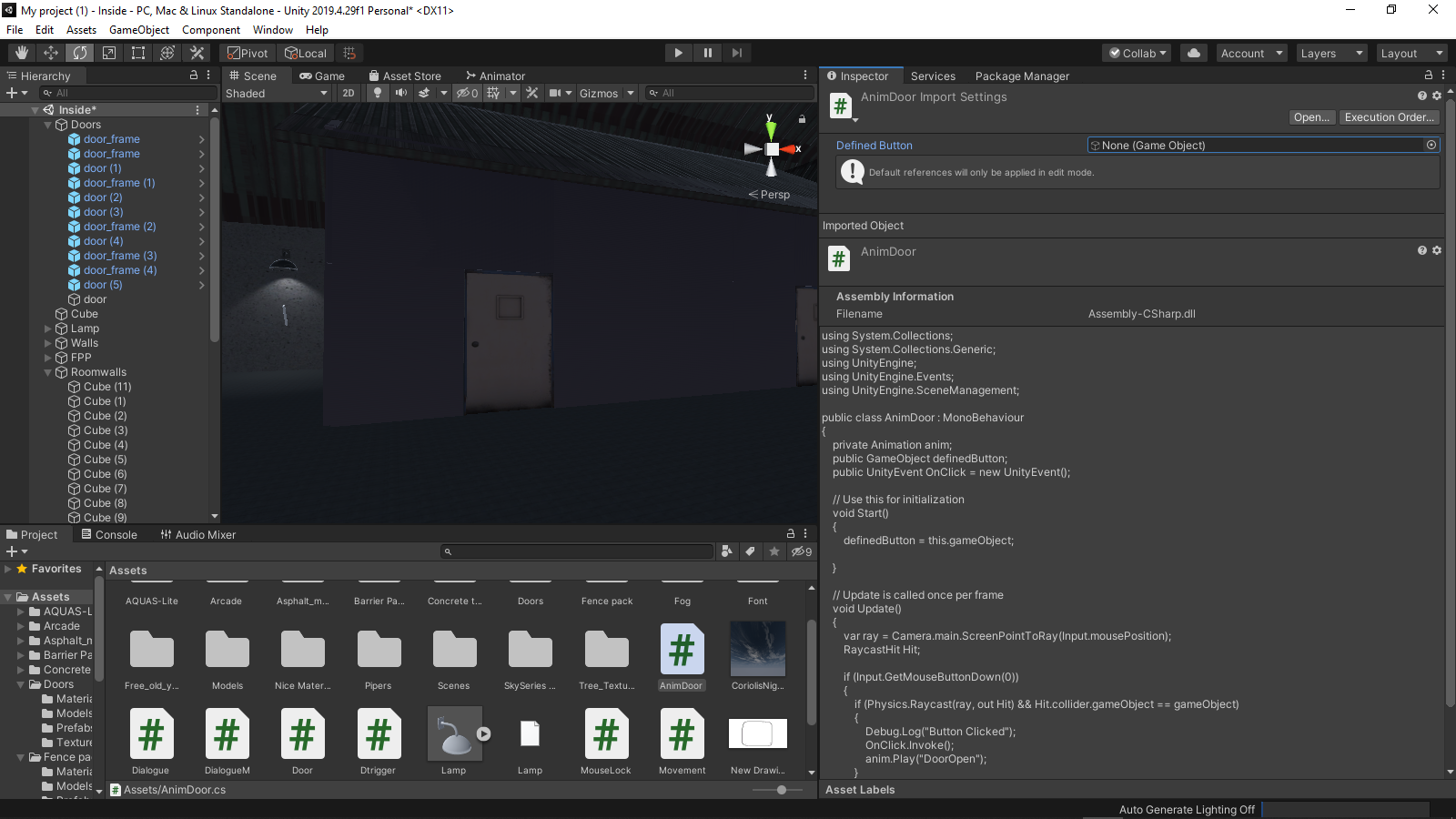Toggle scene lighting bulb icon
The image size is (1456, 819).
coord(377,93)
